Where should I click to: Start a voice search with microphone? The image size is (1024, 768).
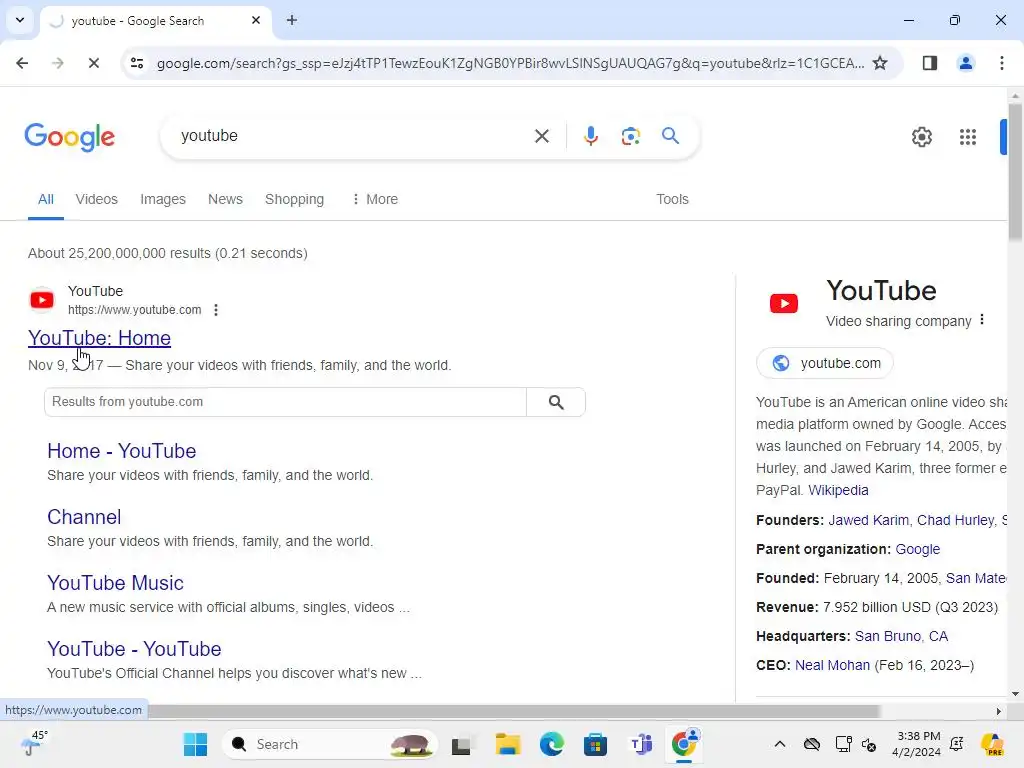click(x=590, y=136)
